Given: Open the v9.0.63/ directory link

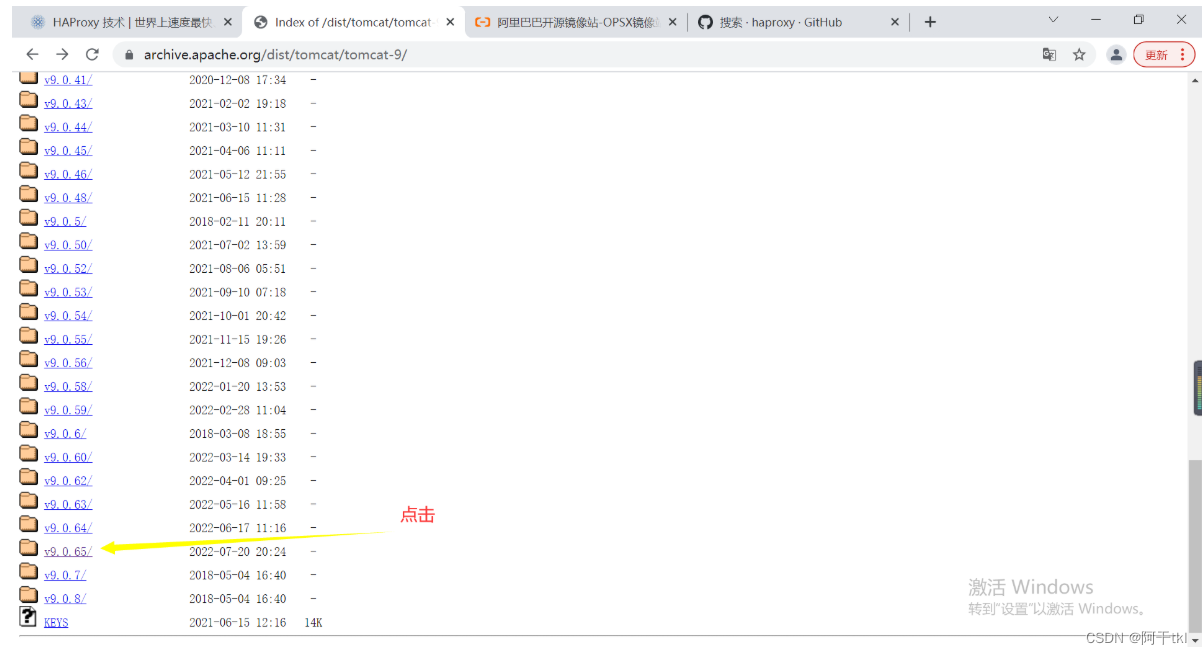Looking at the screenshot, I should click(68, 505).
